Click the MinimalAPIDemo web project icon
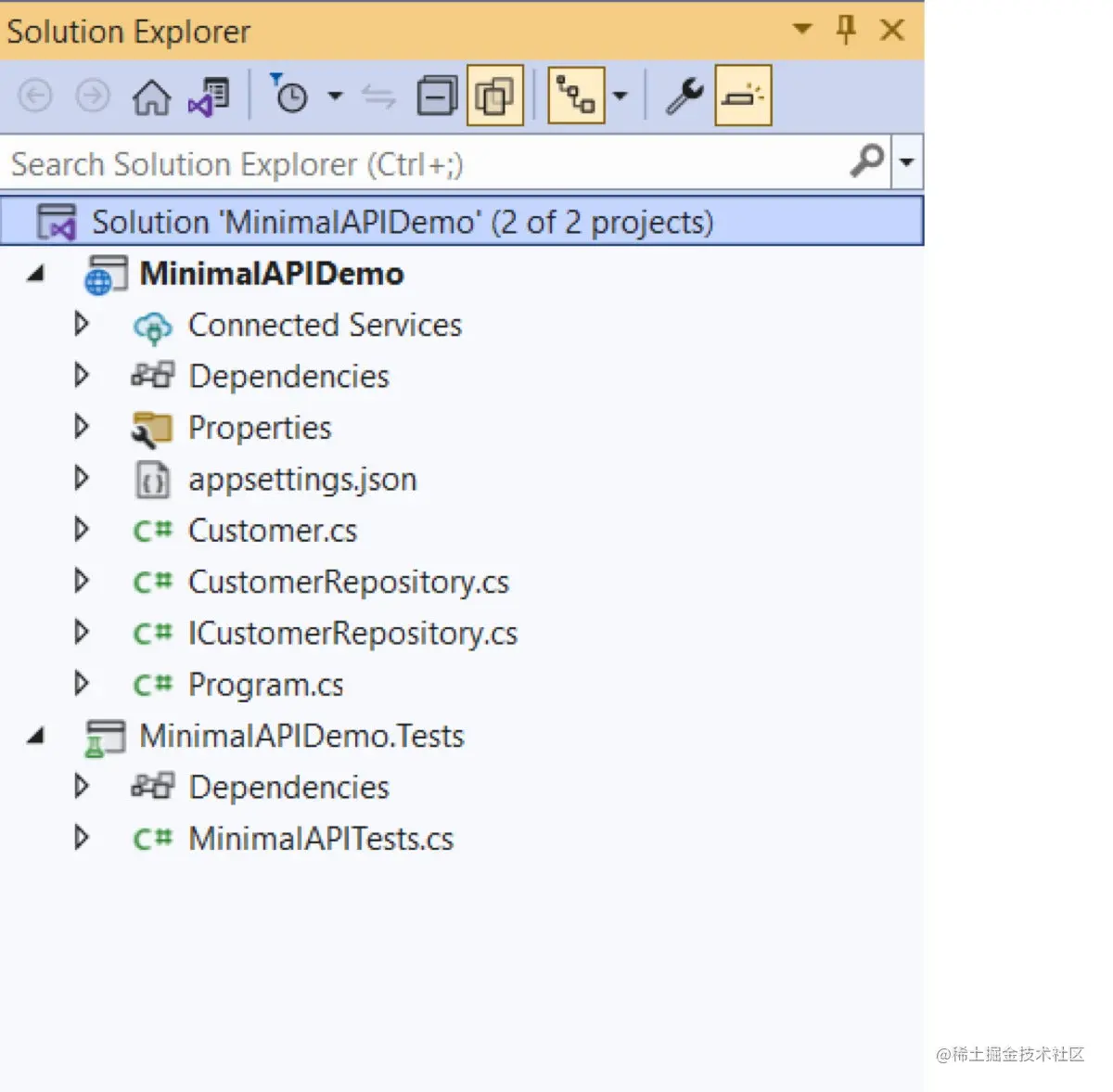This screenshot has width=1113, height=1092. tap(105, 275)
